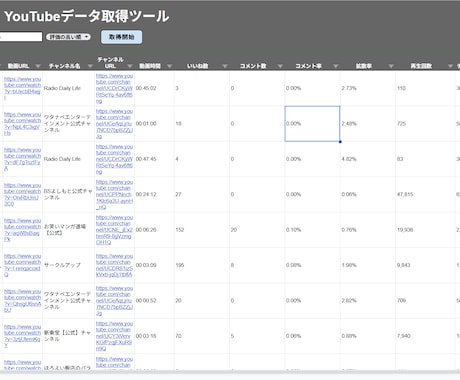
Task: Open video URL link in the 00:01:00 row
Action: tap(22, 124)
